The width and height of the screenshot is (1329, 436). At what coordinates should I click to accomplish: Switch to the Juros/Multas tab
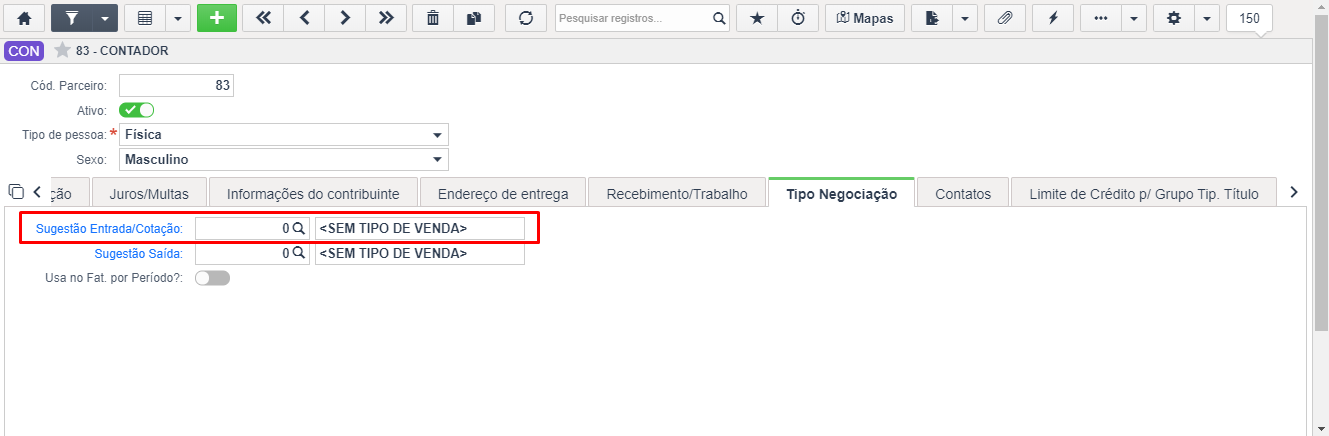148,194
